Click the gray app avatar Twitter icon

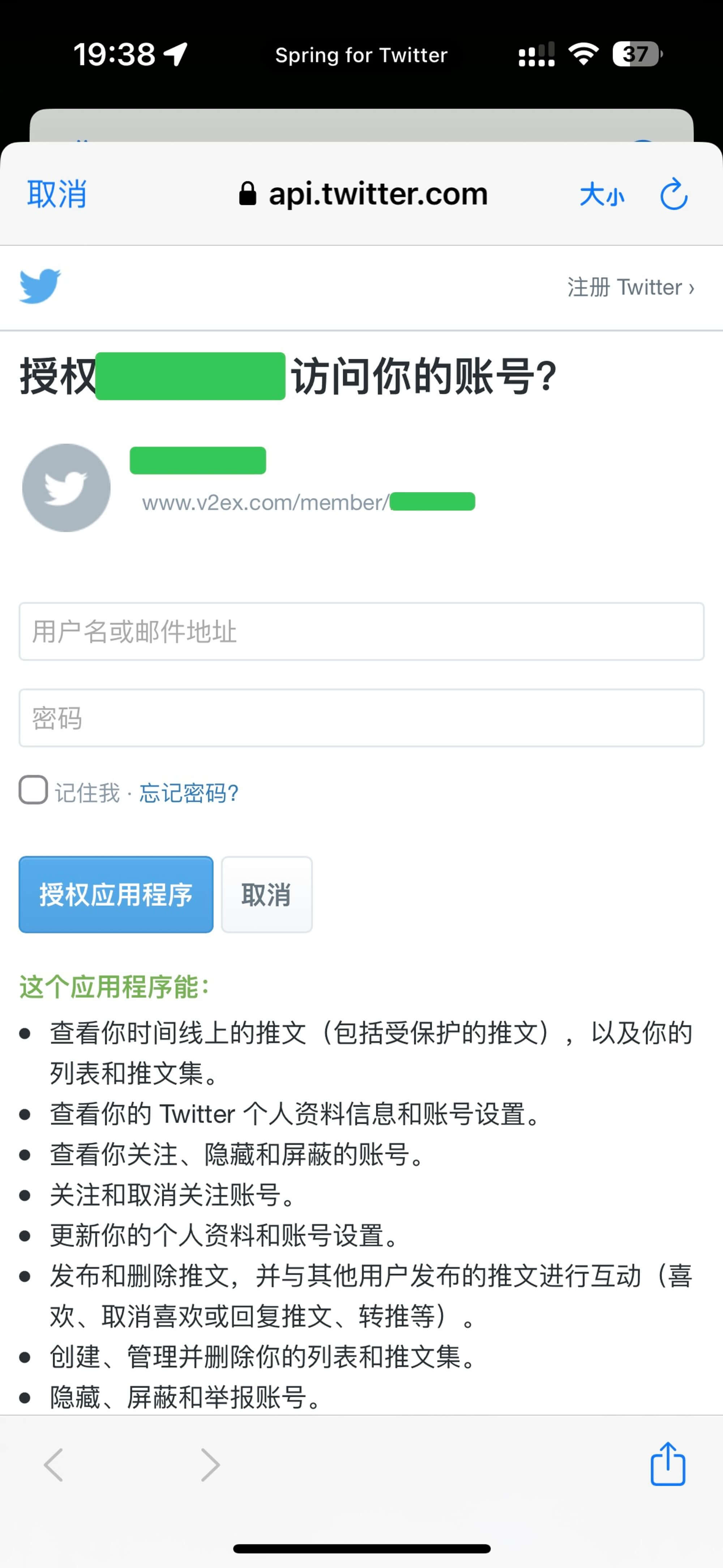65,487
